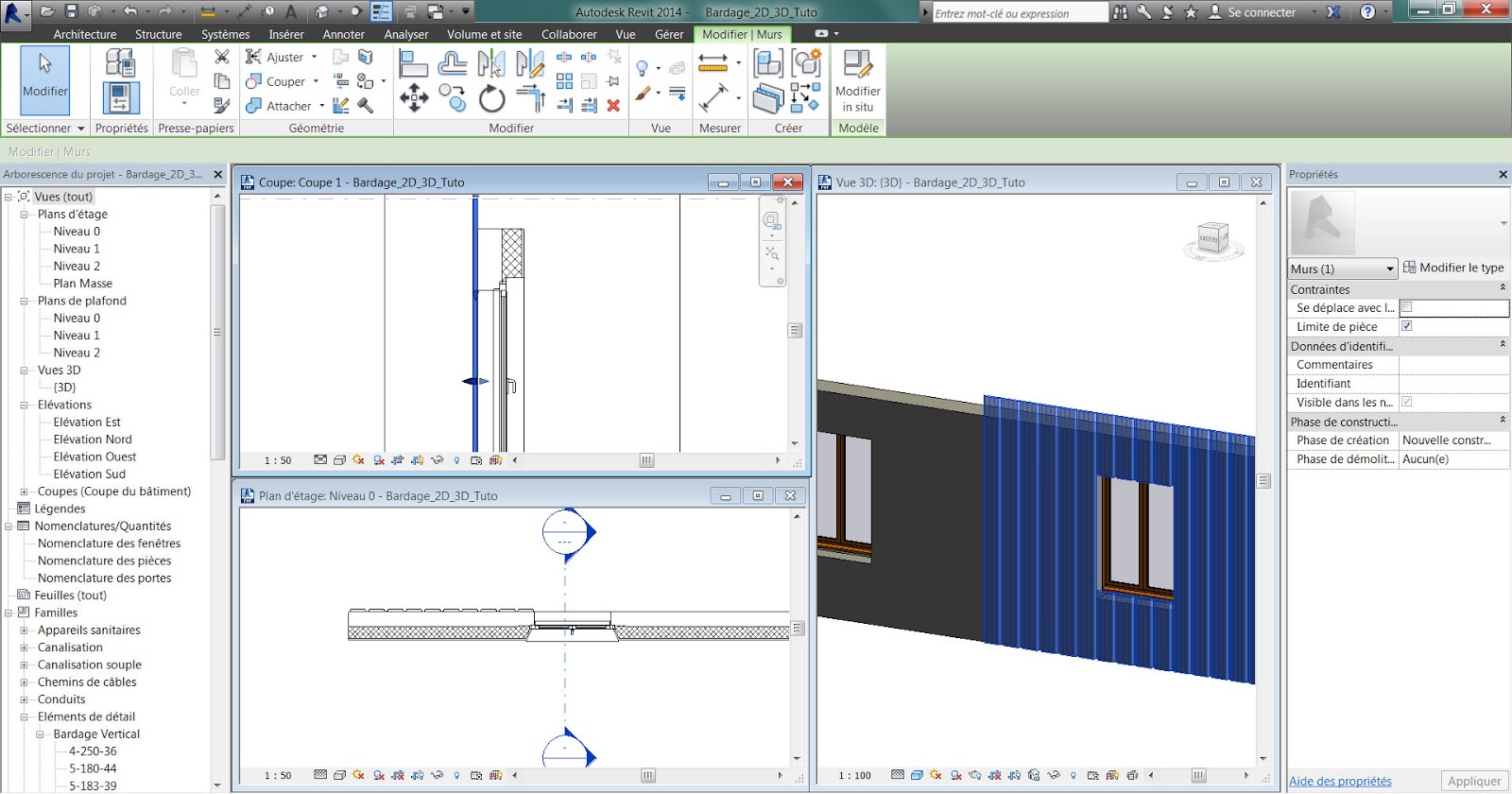The image size is (1512, 794).
Task: Toggle the Properties palette icon in the ribbon
Action: [120, 98]
